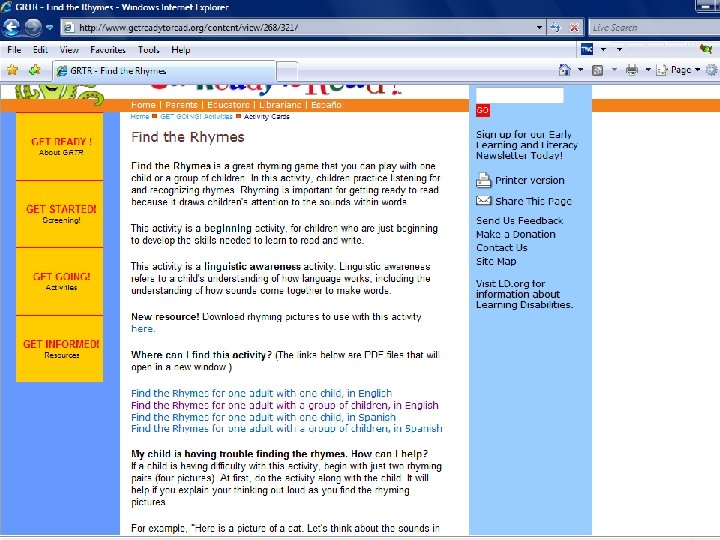Click the Get Ready to Read logo banner

coord(276,91)
